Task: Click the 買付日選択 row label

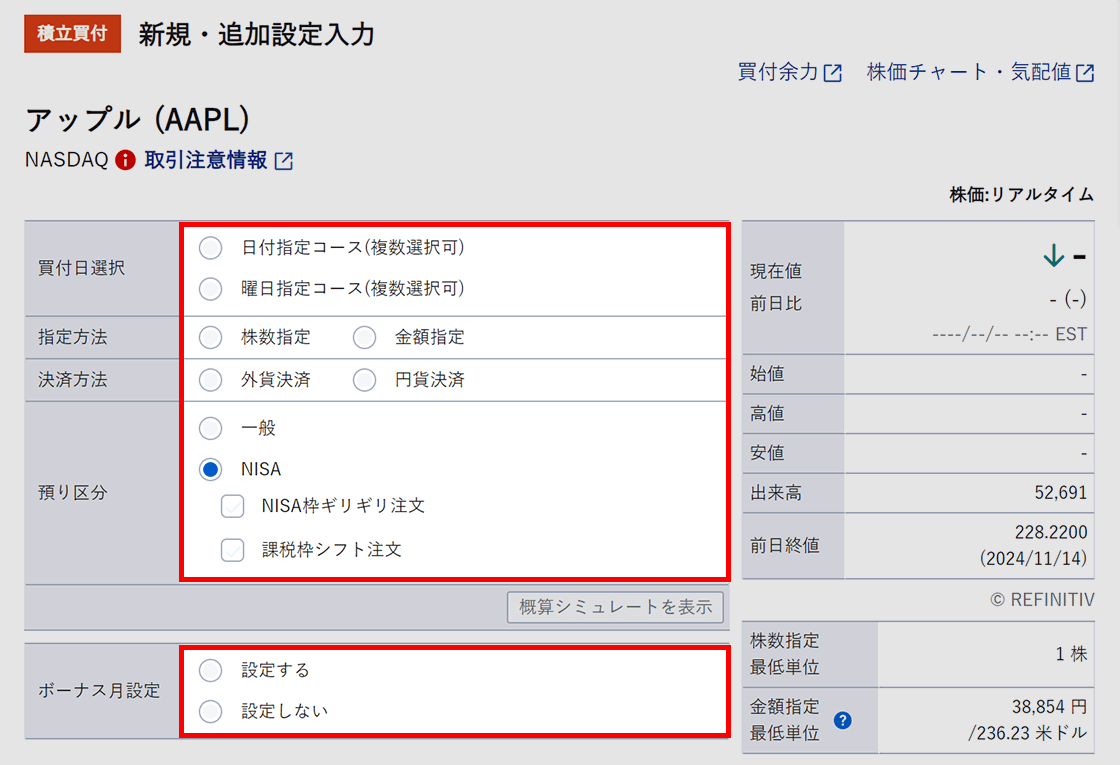Action: click(x=81, y=268)
